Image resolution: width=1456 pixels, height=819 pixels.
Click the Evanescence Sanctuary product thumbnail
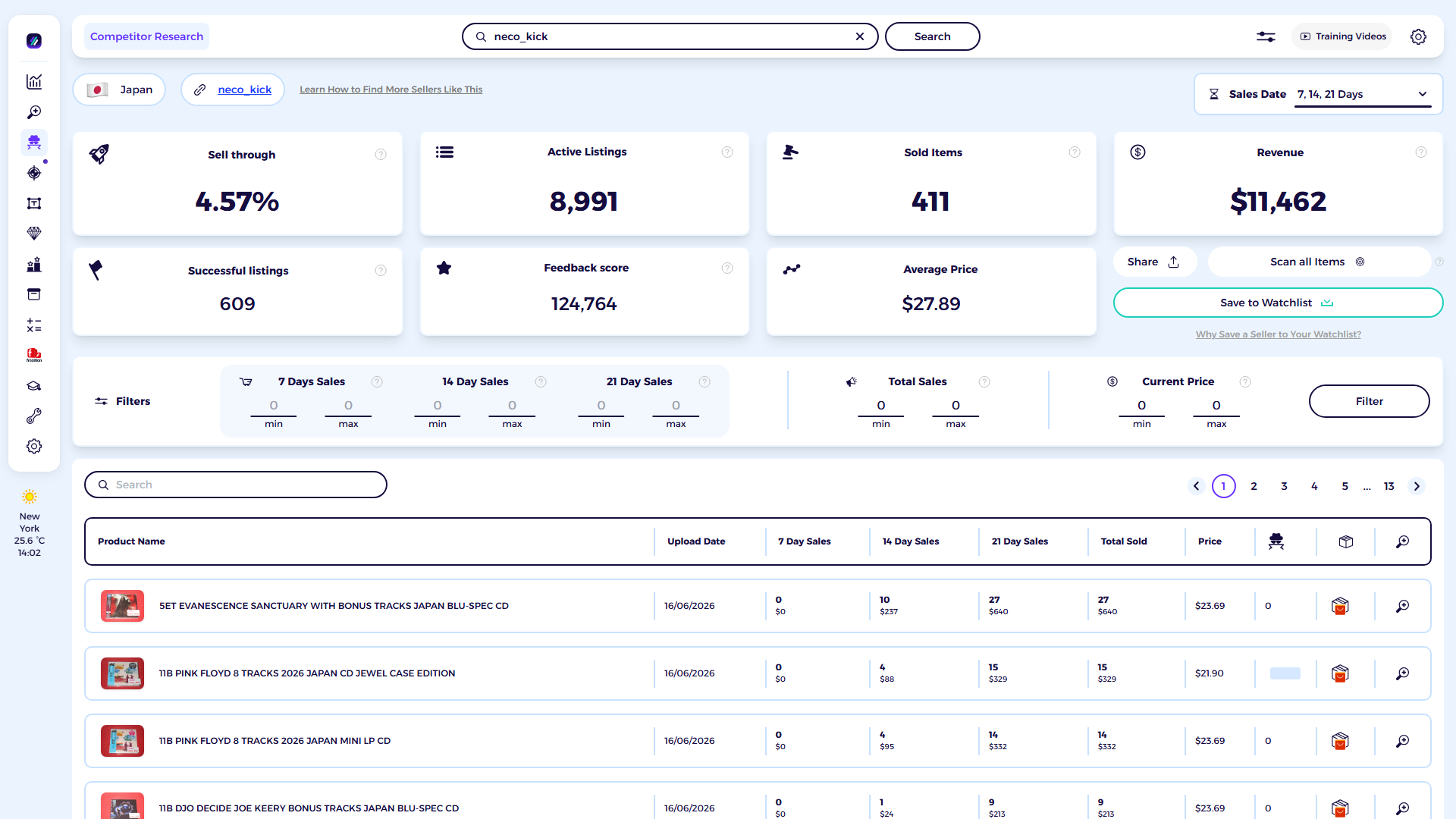tap(122, 606)
